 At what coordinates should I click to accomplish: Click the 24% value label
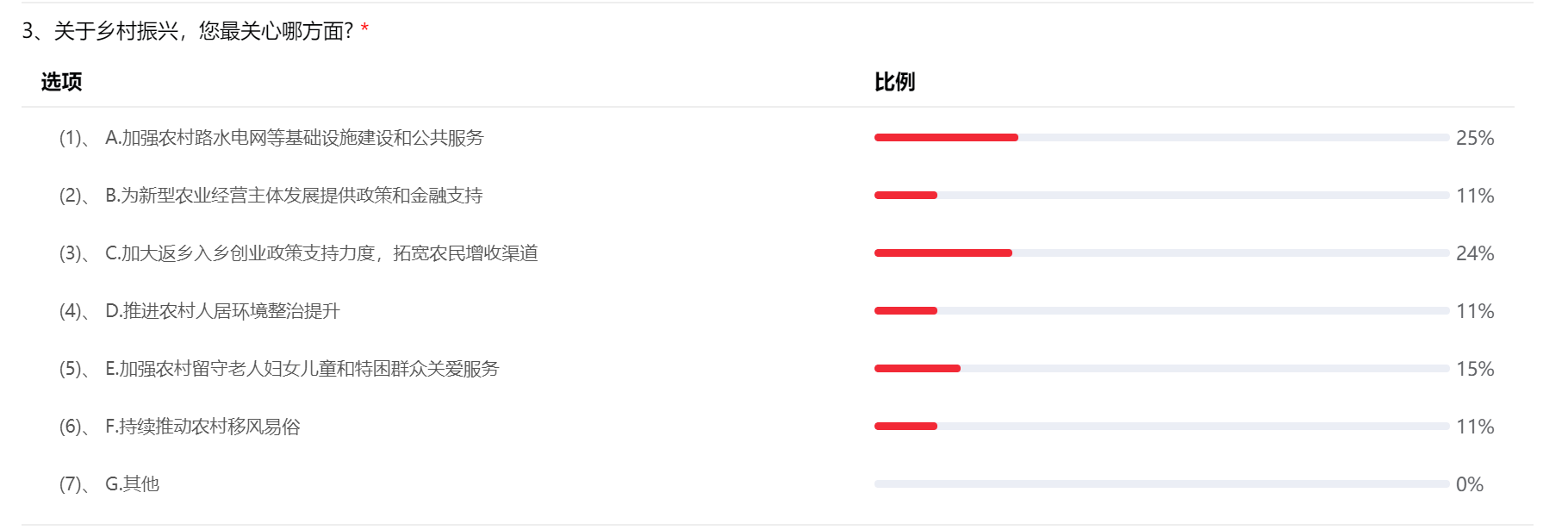(x=1474, y=253)
